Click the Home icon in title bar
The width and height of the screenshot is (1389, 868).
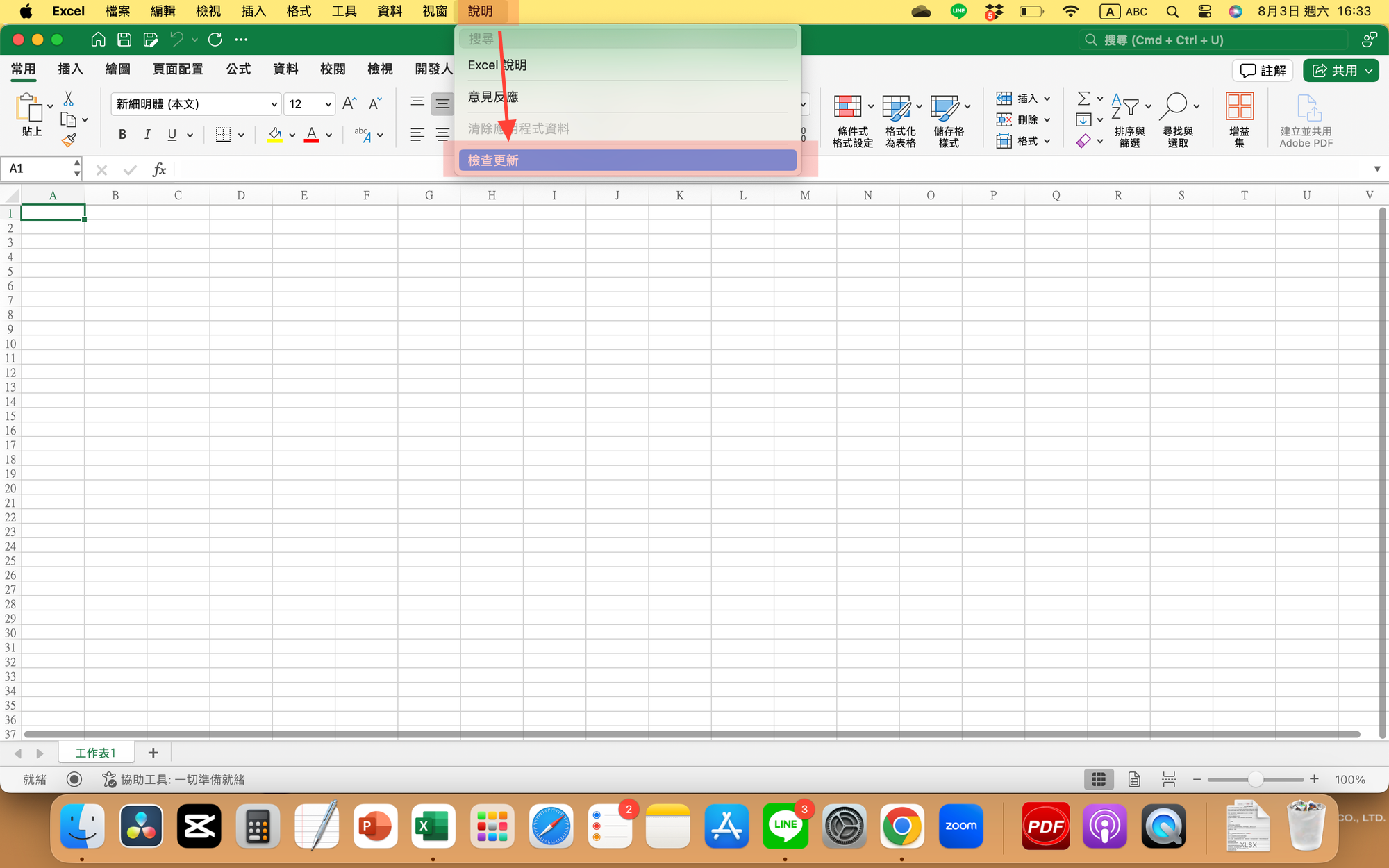[98, 40]
